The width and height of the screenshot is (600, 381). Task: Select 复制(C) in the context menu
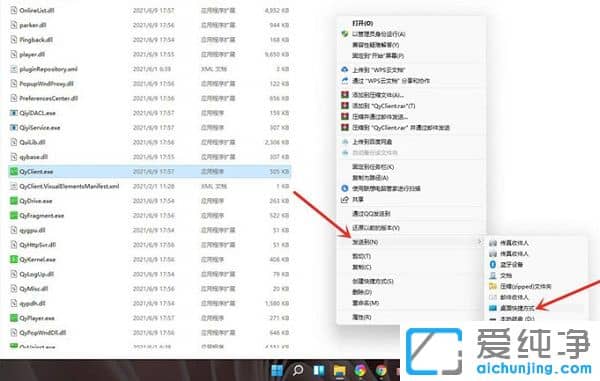(x=362, y=267)
